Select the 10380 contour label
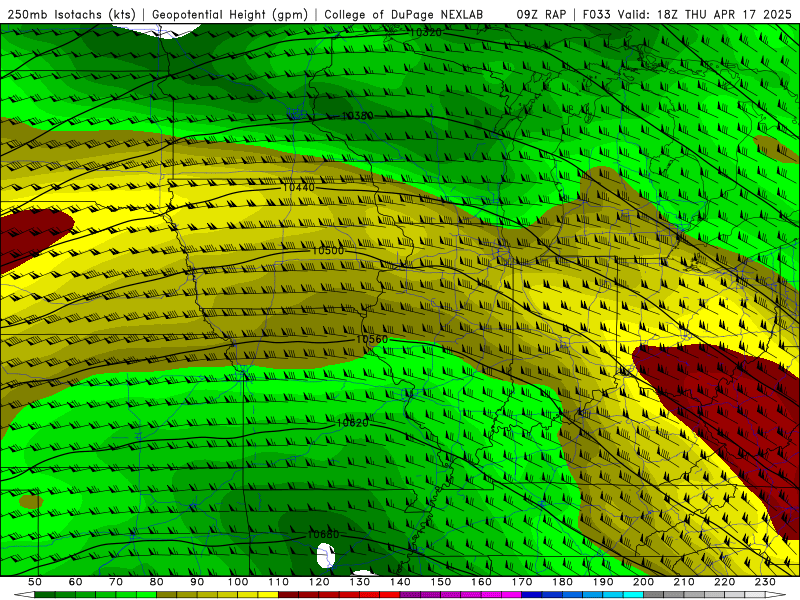Image resolution: width=800 pixels, height=600 pixels. point(357,116)
